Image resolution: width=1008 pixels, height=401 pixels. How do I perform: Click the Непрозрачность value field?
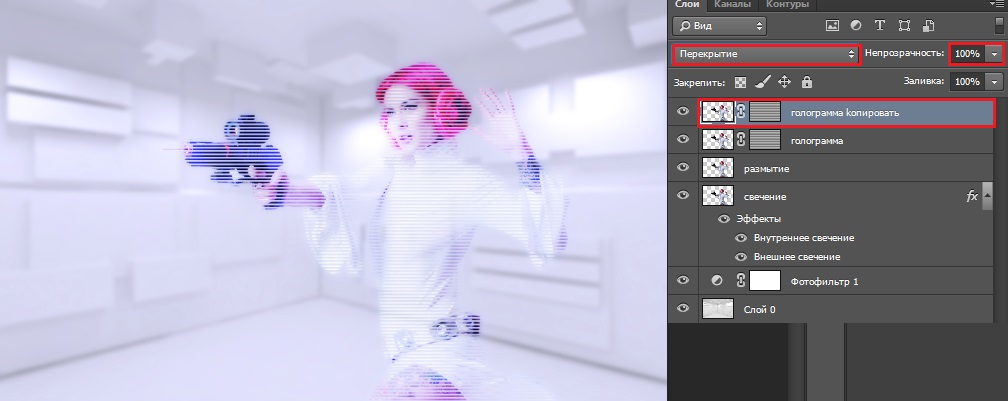968,54
